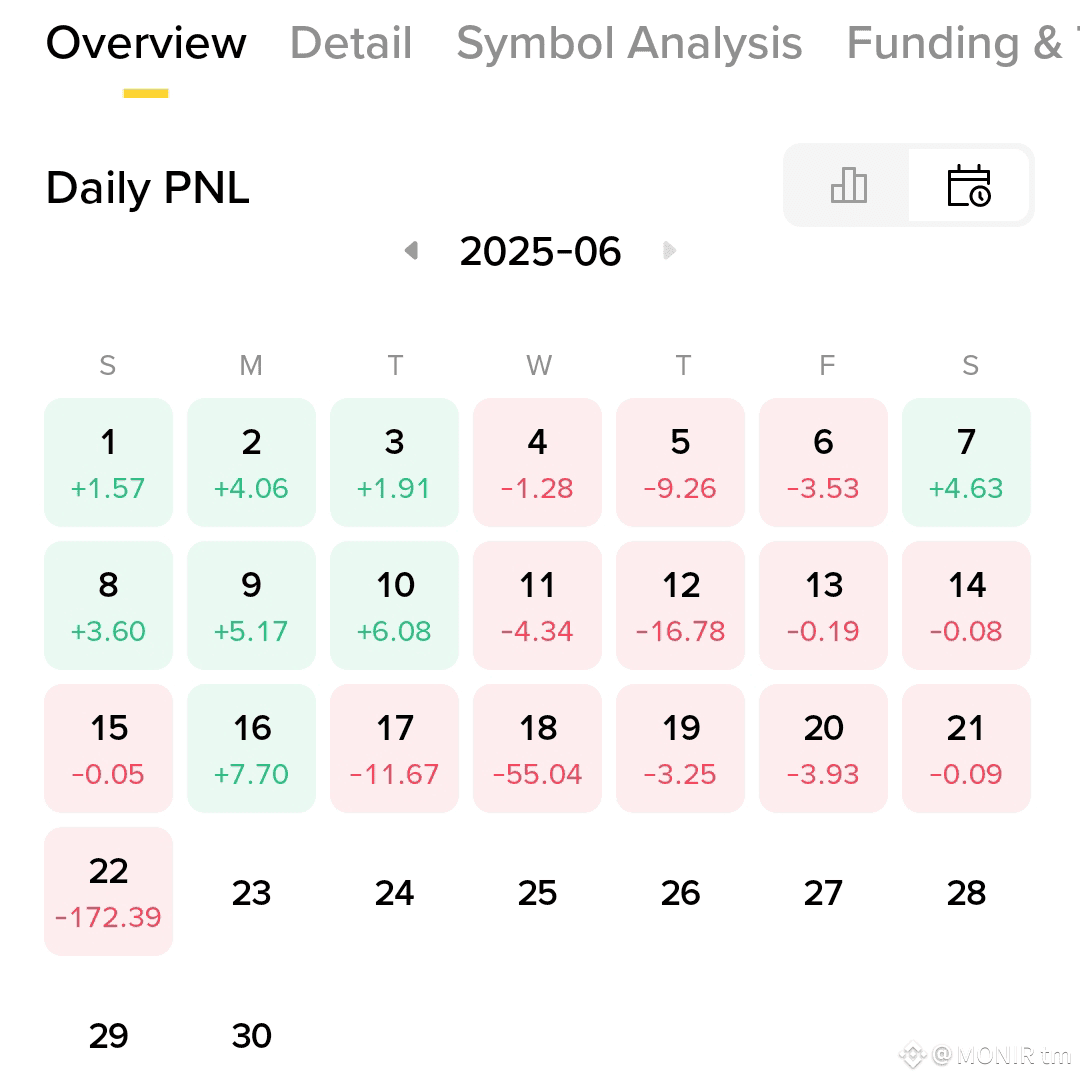Select day 1 with +1.57
The height and width of the screenshot is (1080, 1080).
[109, 462]
